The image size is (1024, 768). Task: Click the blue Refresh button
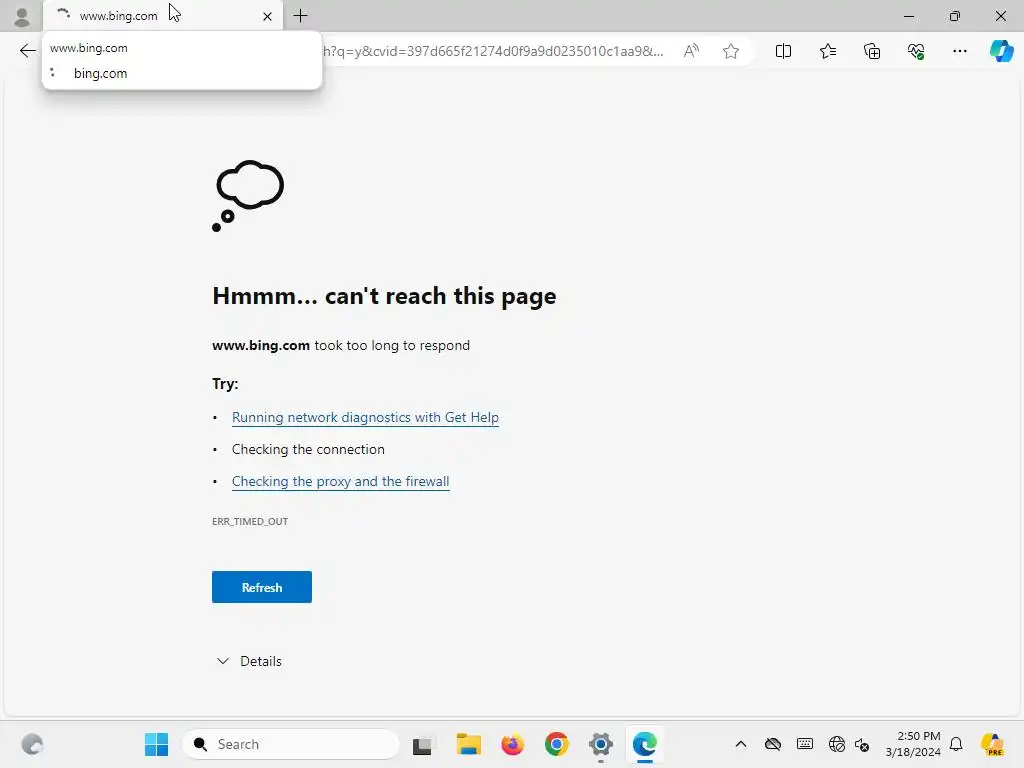(262, 587)
